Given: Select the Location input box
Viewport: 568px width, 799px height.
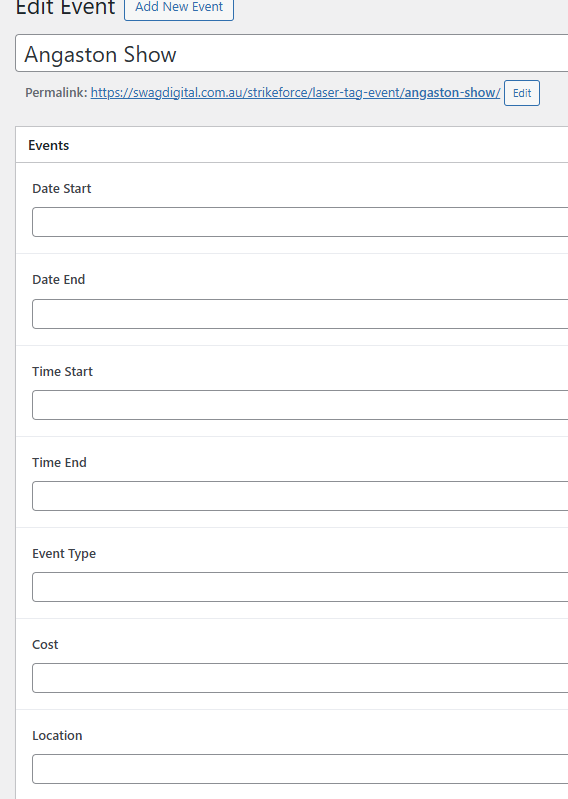Looking at the screenshot, I should tap(300, 769).
